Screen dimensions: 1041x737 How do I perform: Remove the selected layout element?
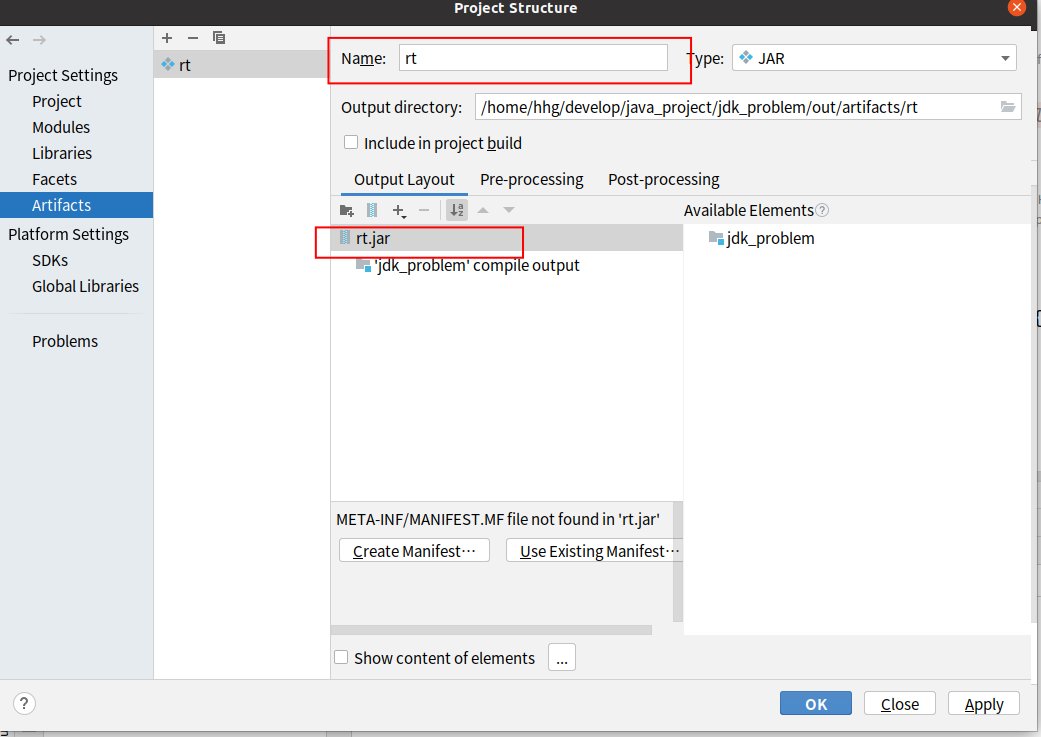424,210
